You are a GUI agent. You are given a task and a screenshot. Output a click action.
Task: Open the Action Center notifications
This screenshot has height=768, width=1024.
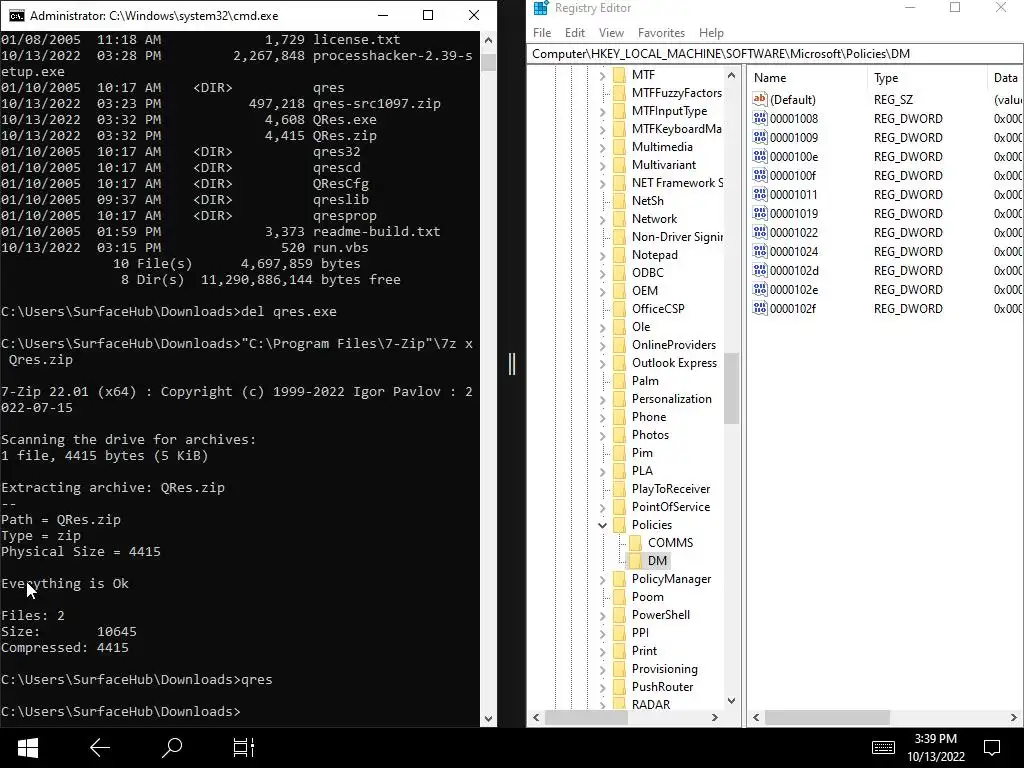tap(992, 748)
